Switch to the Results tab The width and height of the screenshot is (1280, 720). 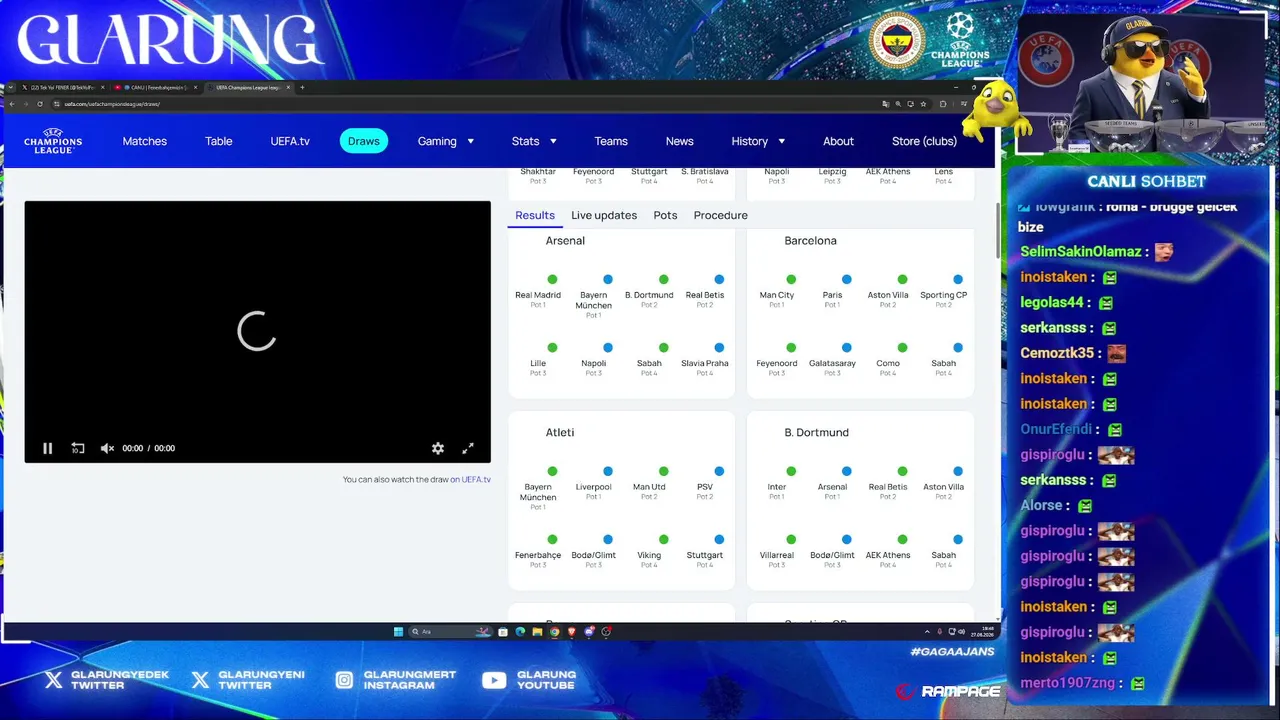click(535, 215)
